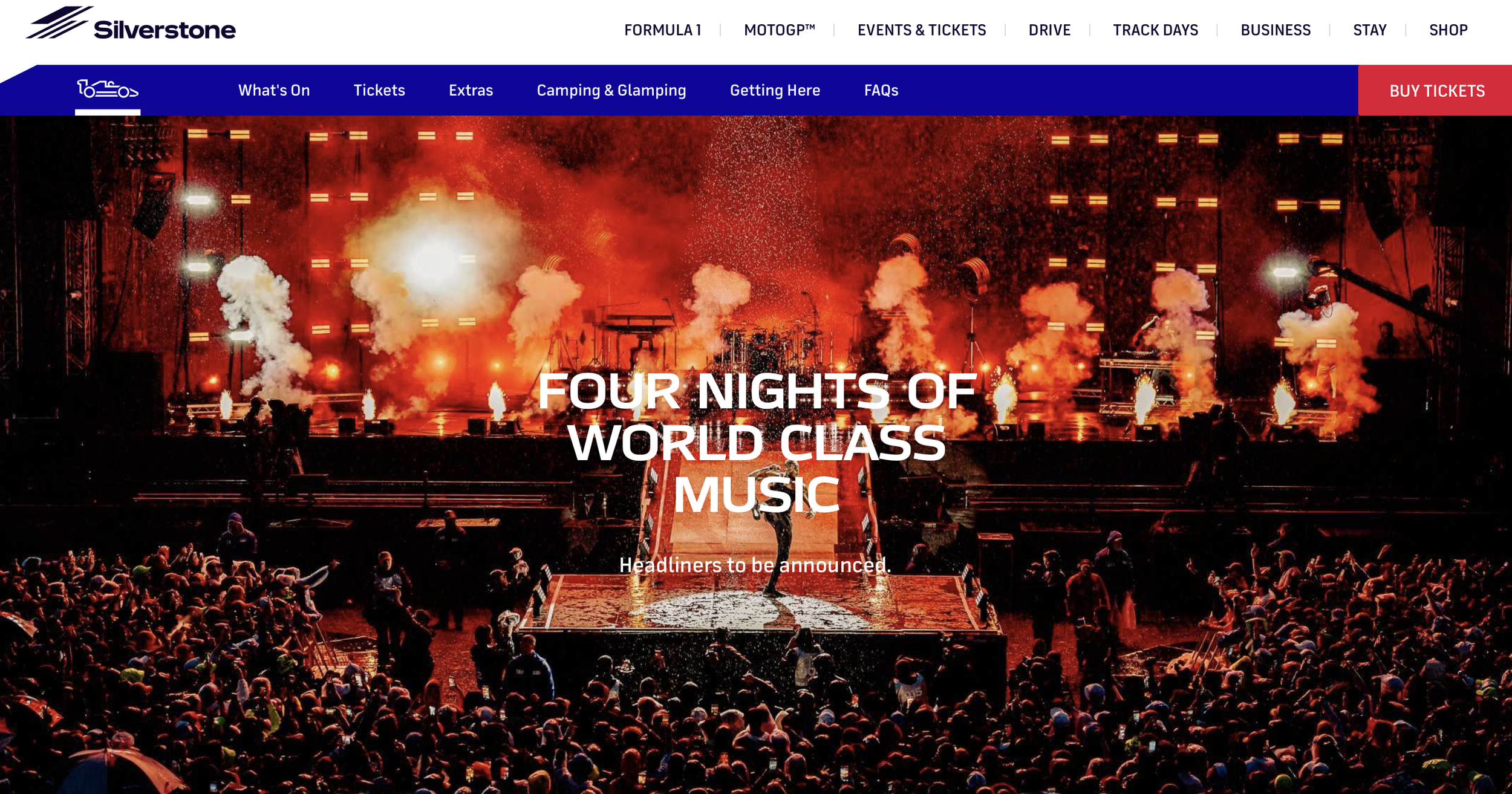Open the Formula 1 menu
Image resolution: width=1512 pixels, height=794 pixels.
click(x=663, y=30)
